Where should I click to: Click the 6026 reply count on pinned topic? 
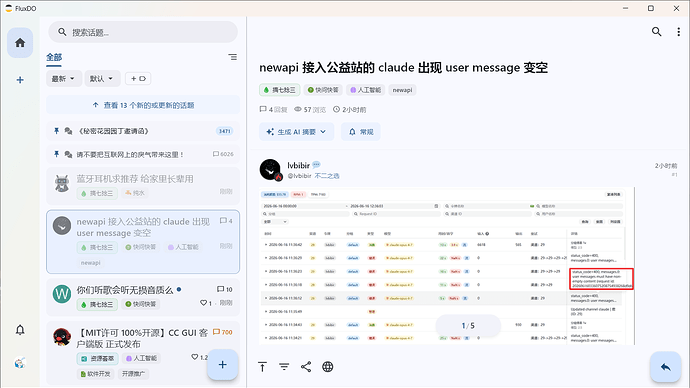(223, 154)
